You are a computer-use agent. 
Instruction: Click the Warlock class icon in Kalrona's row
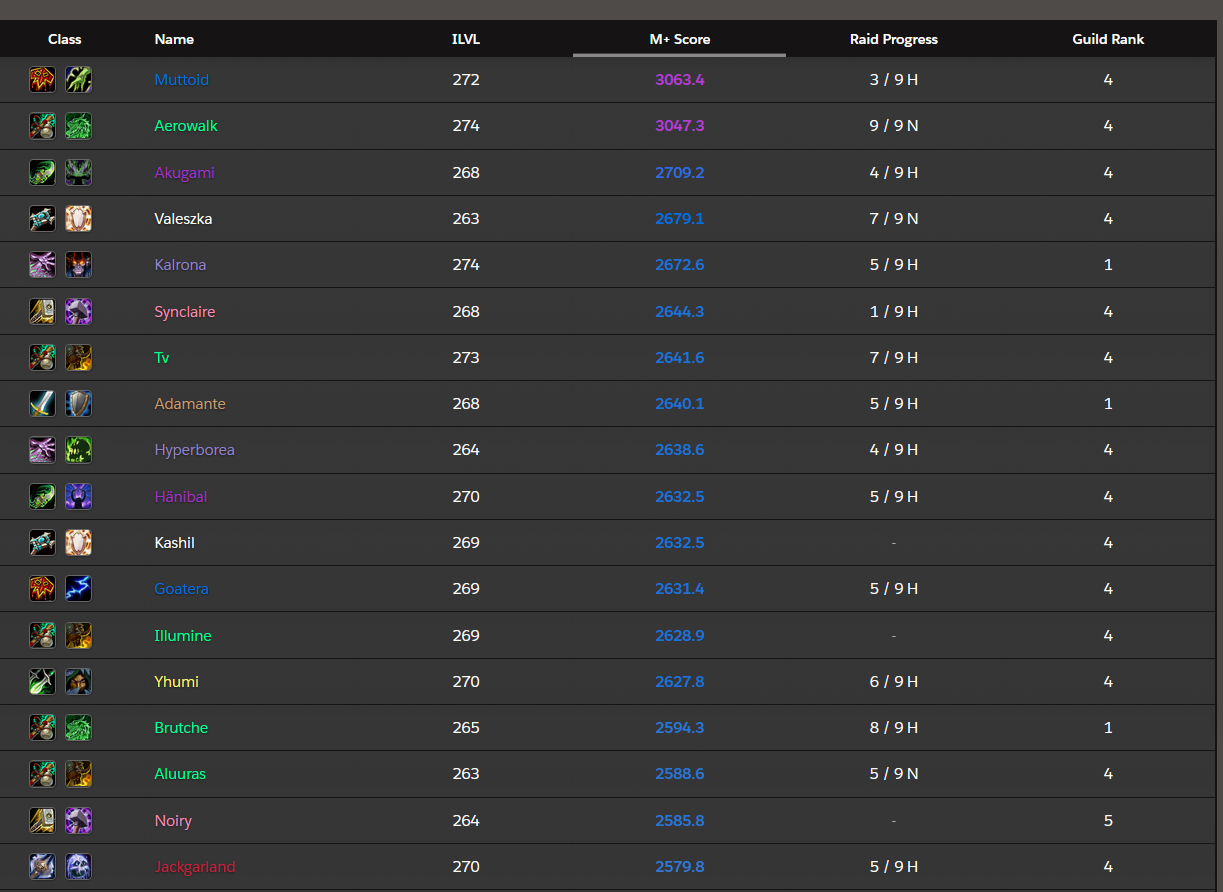pyautogui.click(x=42, y=265)
